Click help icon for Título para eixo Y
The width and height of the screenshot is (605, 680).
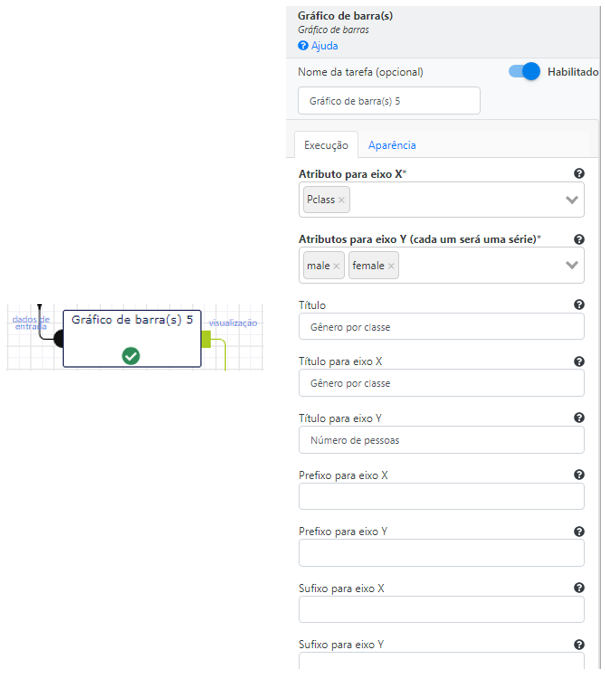click(x=579, y=418)
